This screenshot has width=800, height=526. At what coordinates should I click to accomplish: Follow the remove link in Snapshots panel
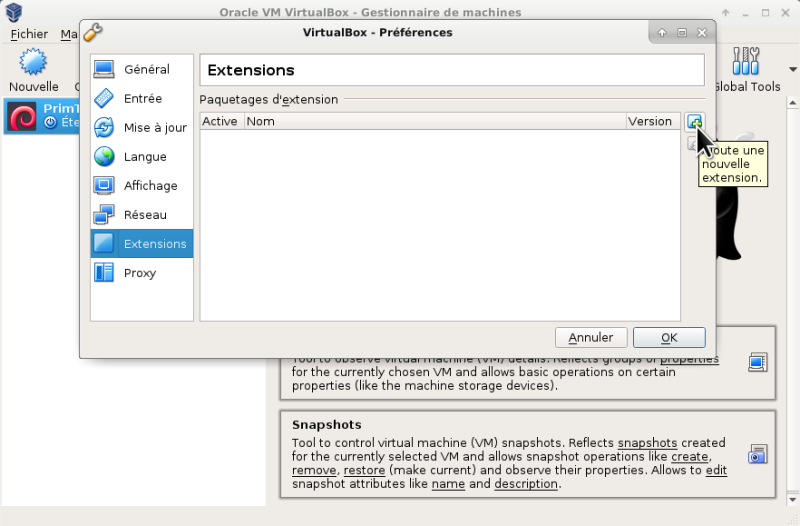point(314,470)
